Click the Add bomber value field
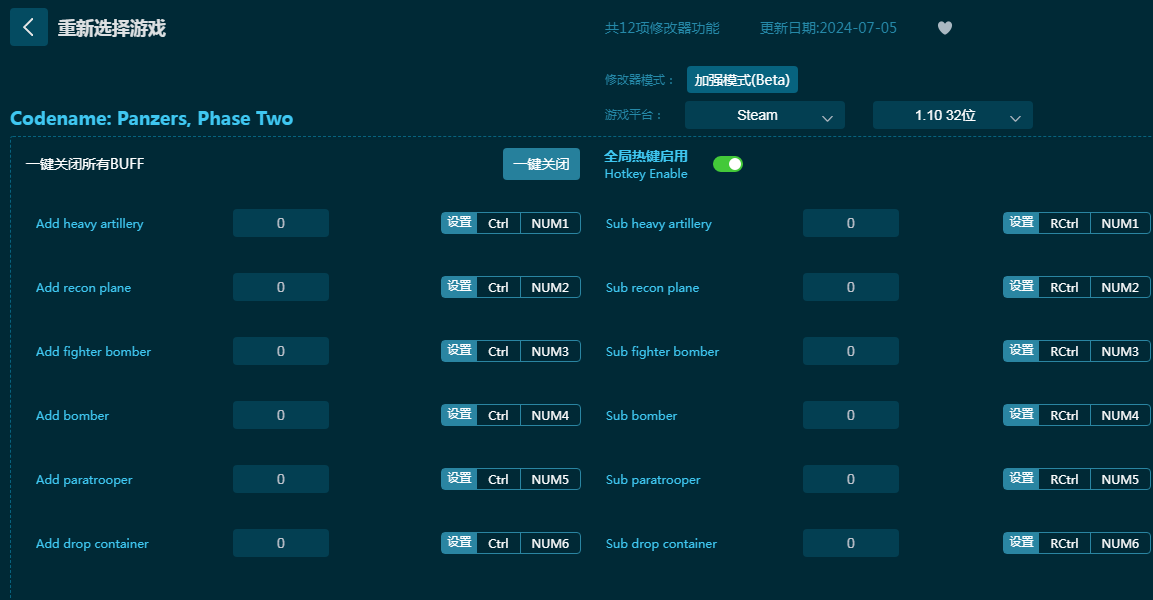The width and height of the screenshot is (1153, 600). point(281,415)
